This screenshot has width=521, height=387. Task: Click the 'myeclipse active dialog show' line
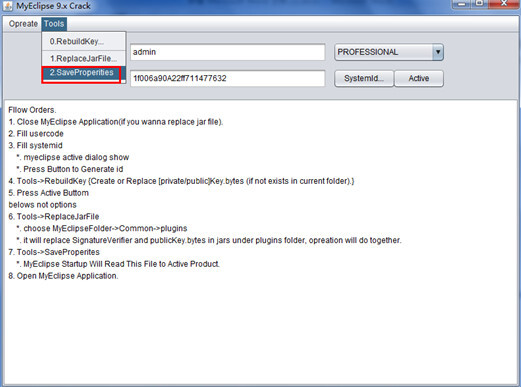73,157
